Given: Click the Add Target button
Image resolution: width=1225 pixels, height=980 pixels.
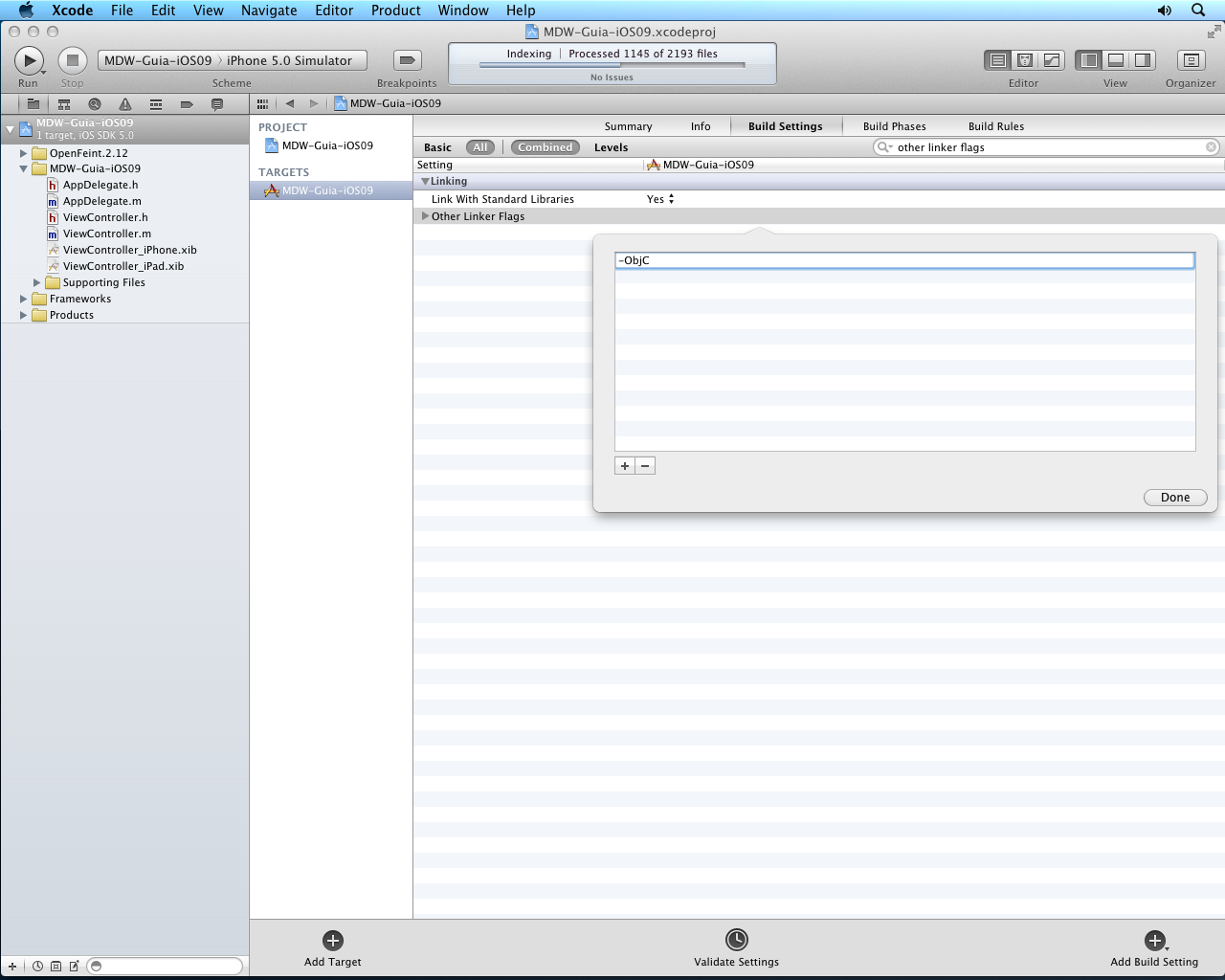Looking at the screenshot, I should tap(332, 948).
